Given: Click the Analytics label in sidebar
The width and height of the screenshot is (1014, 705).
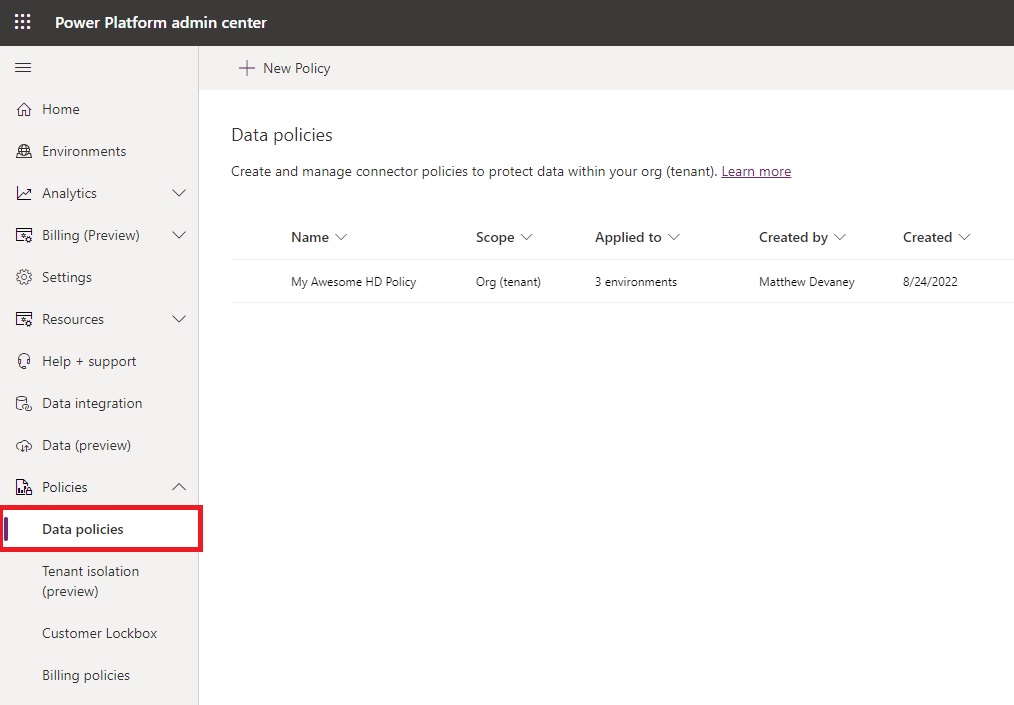Looking at the screenshot, I should coord(69,193).
